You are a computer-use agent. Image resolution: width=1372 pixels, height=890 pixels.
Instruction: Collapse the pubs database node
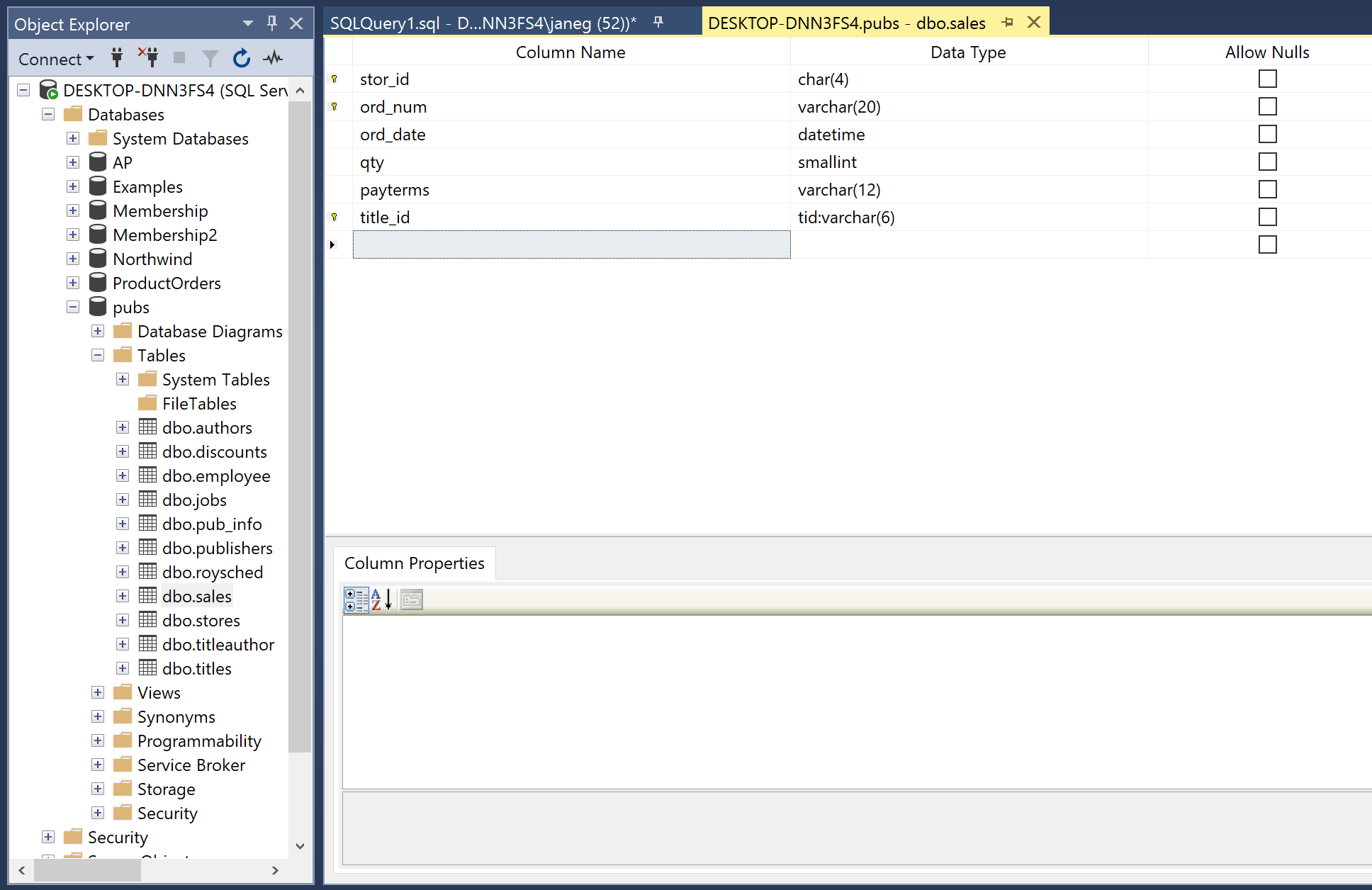pyautogui.click(x=73, y=307)
